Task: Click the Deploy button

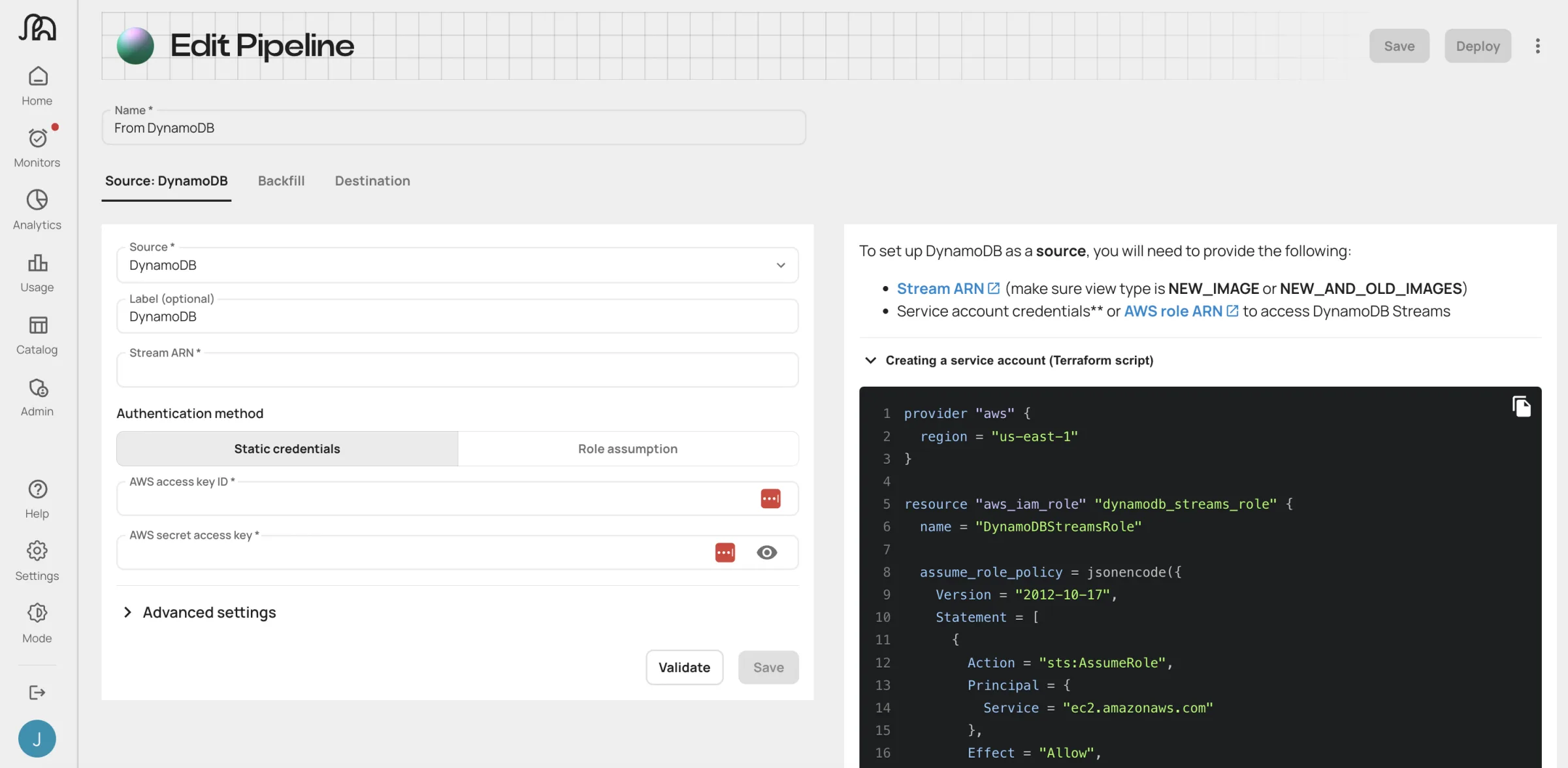Action: [1478, 46]
